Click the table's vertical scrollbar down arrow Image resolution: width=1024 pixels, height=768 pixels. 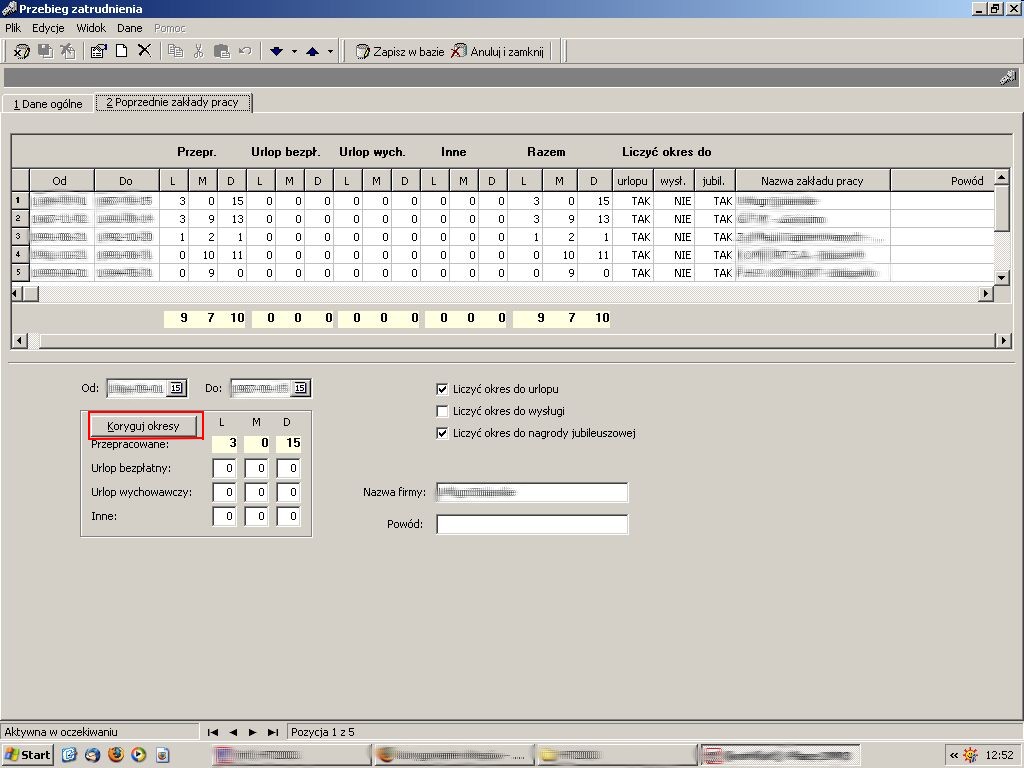point(1001,278)
